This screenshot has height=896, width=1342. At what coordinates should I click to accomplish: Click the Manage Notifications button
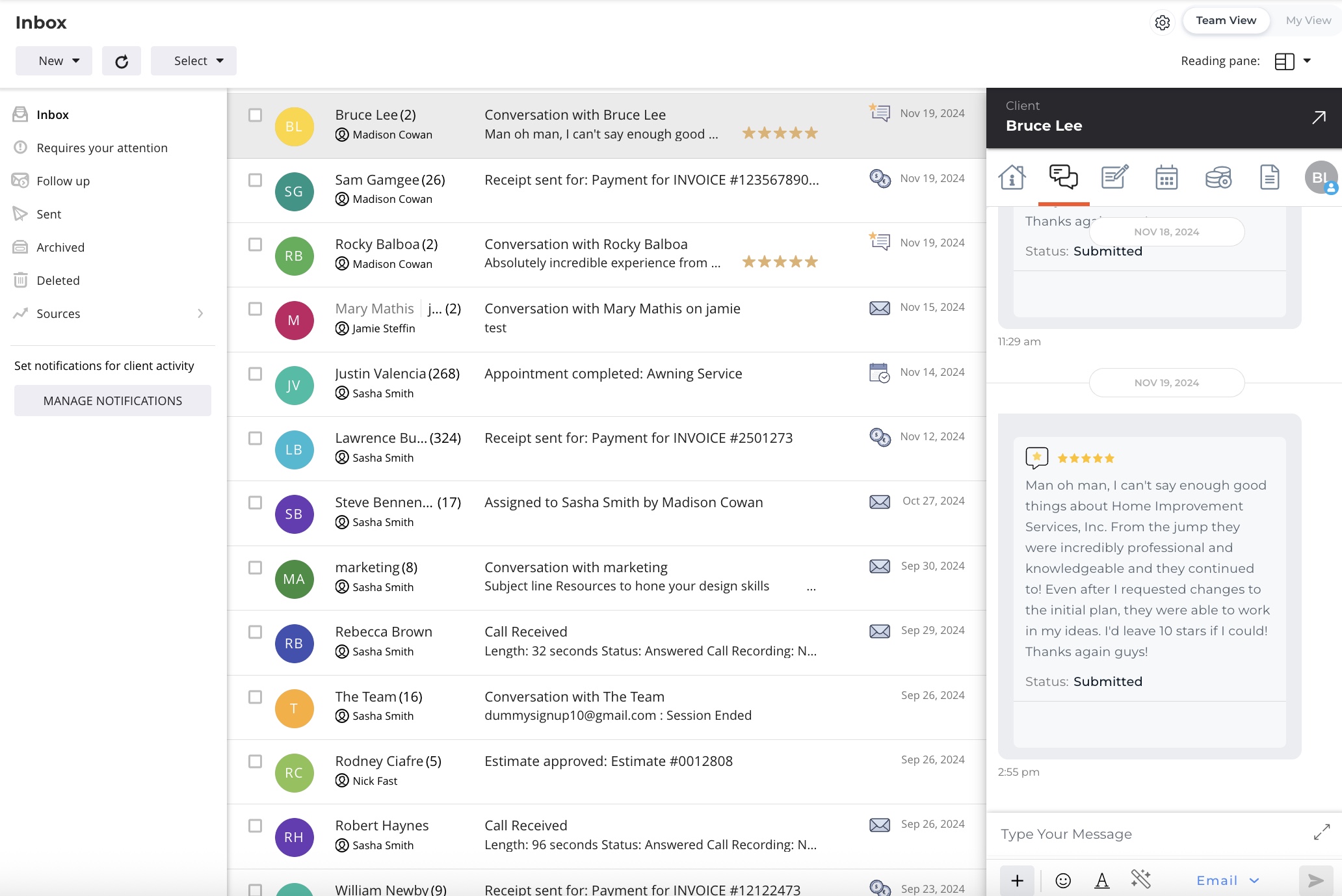(x=112, y=401)
